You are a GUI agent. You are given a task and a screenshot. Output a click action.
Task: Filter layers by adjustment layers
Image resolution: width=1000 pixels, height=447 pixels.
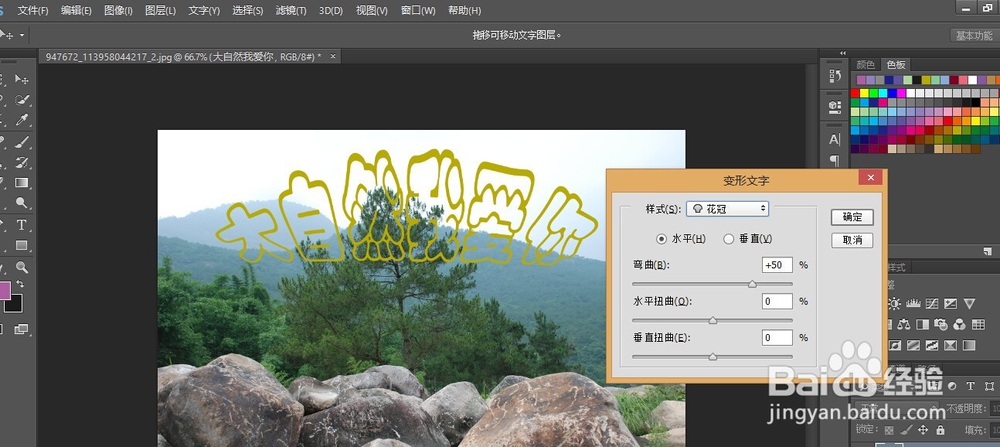952,386
